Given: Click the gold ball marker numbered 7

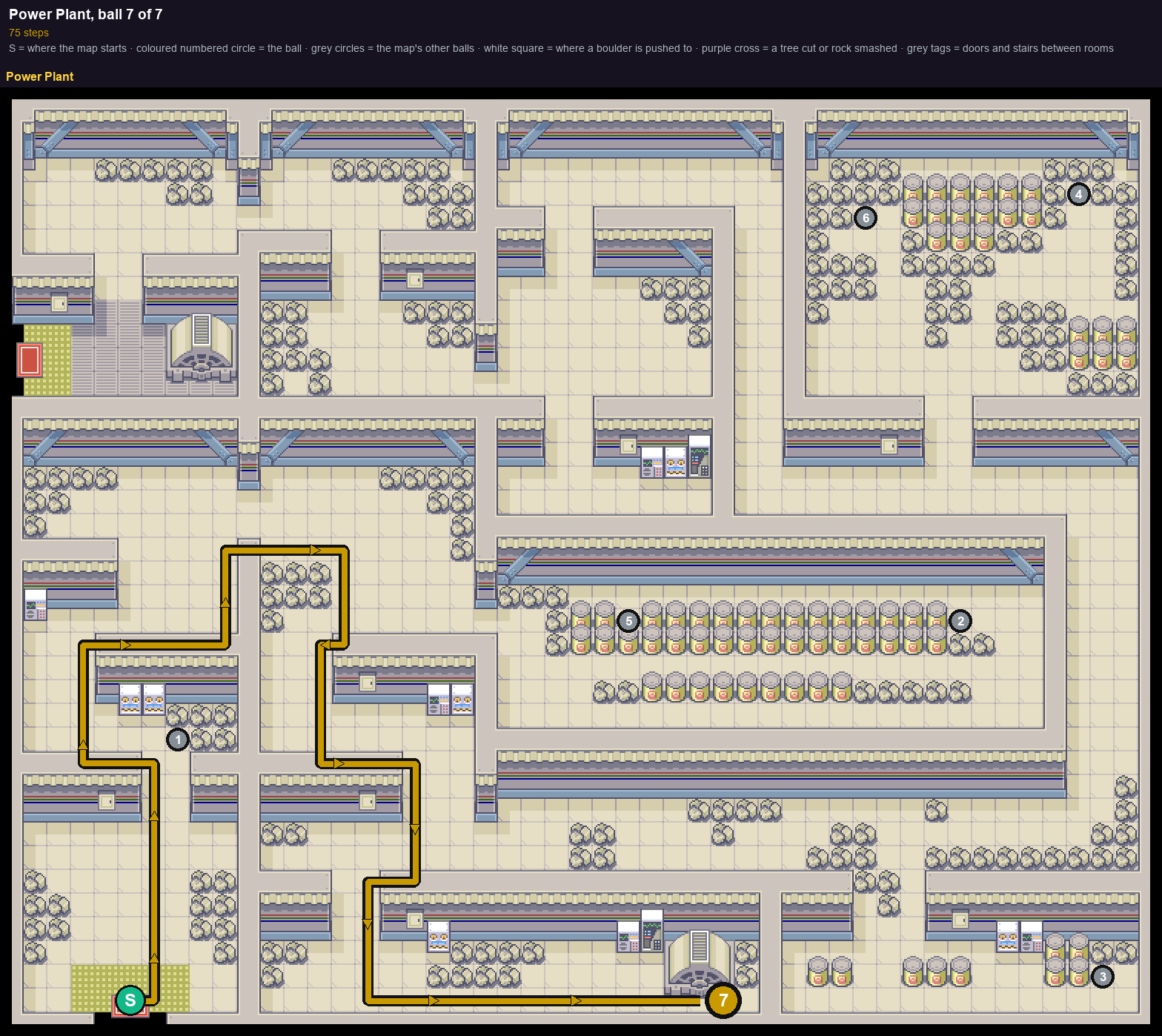Looking at the screenshot, I should click(723, 1000).
